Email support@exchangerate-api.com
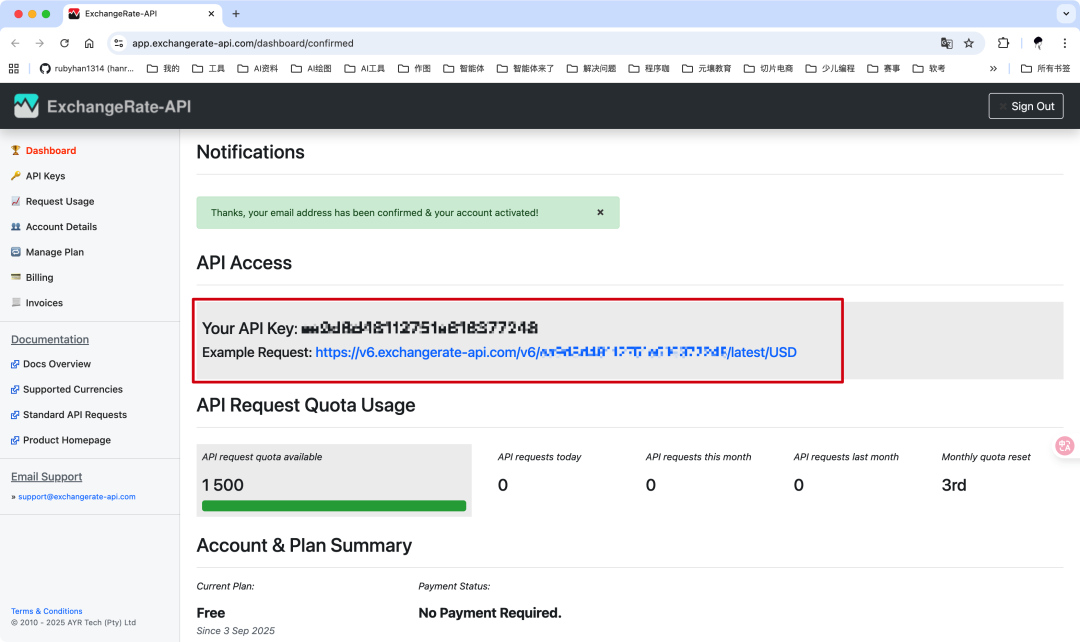The image size is (1080, 642). [x=76, y=497]
